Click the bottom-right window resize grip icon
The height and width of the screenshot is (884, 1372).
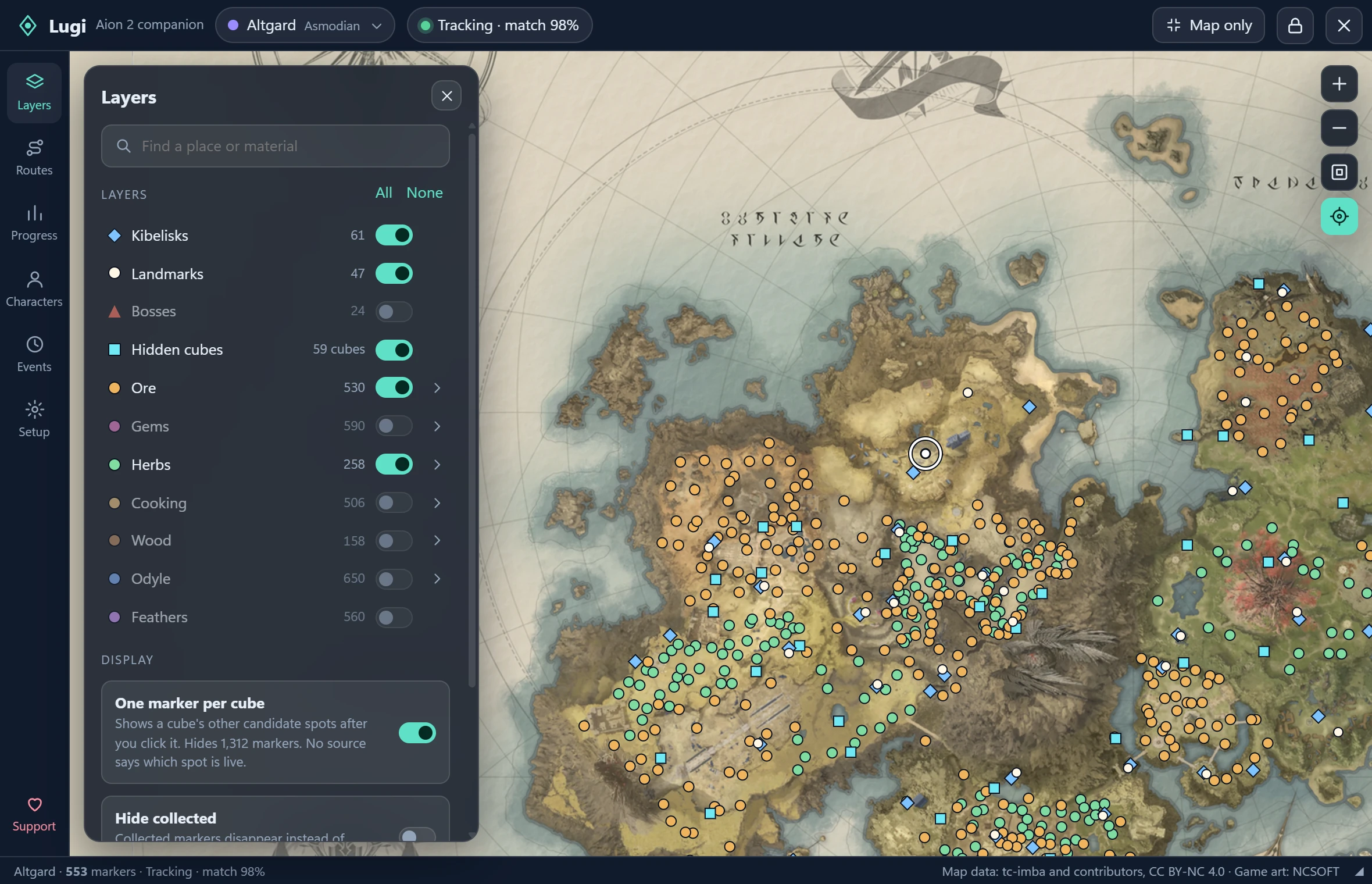point(1359,872)
